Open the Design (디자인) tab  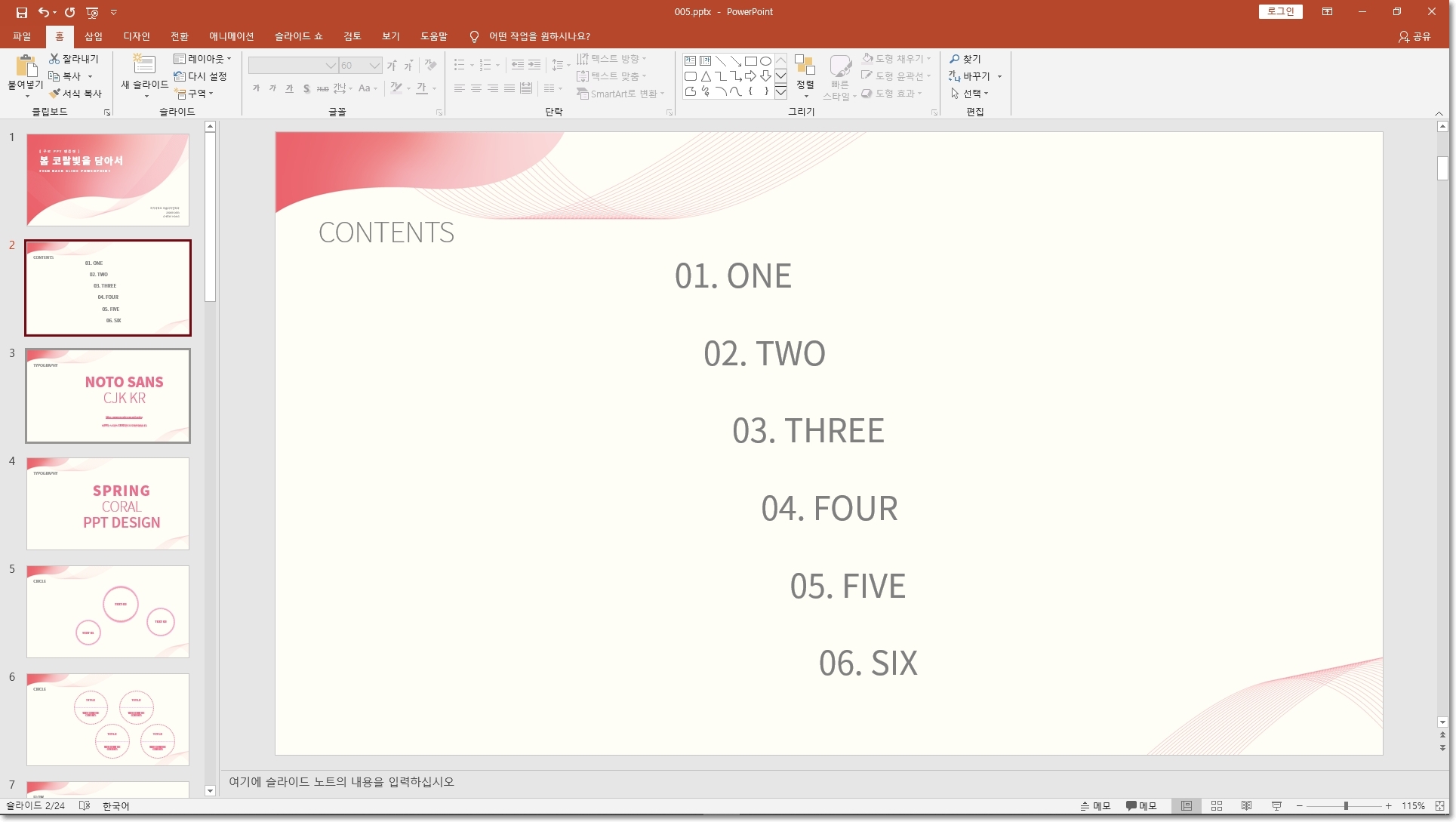tap(137, 36)
